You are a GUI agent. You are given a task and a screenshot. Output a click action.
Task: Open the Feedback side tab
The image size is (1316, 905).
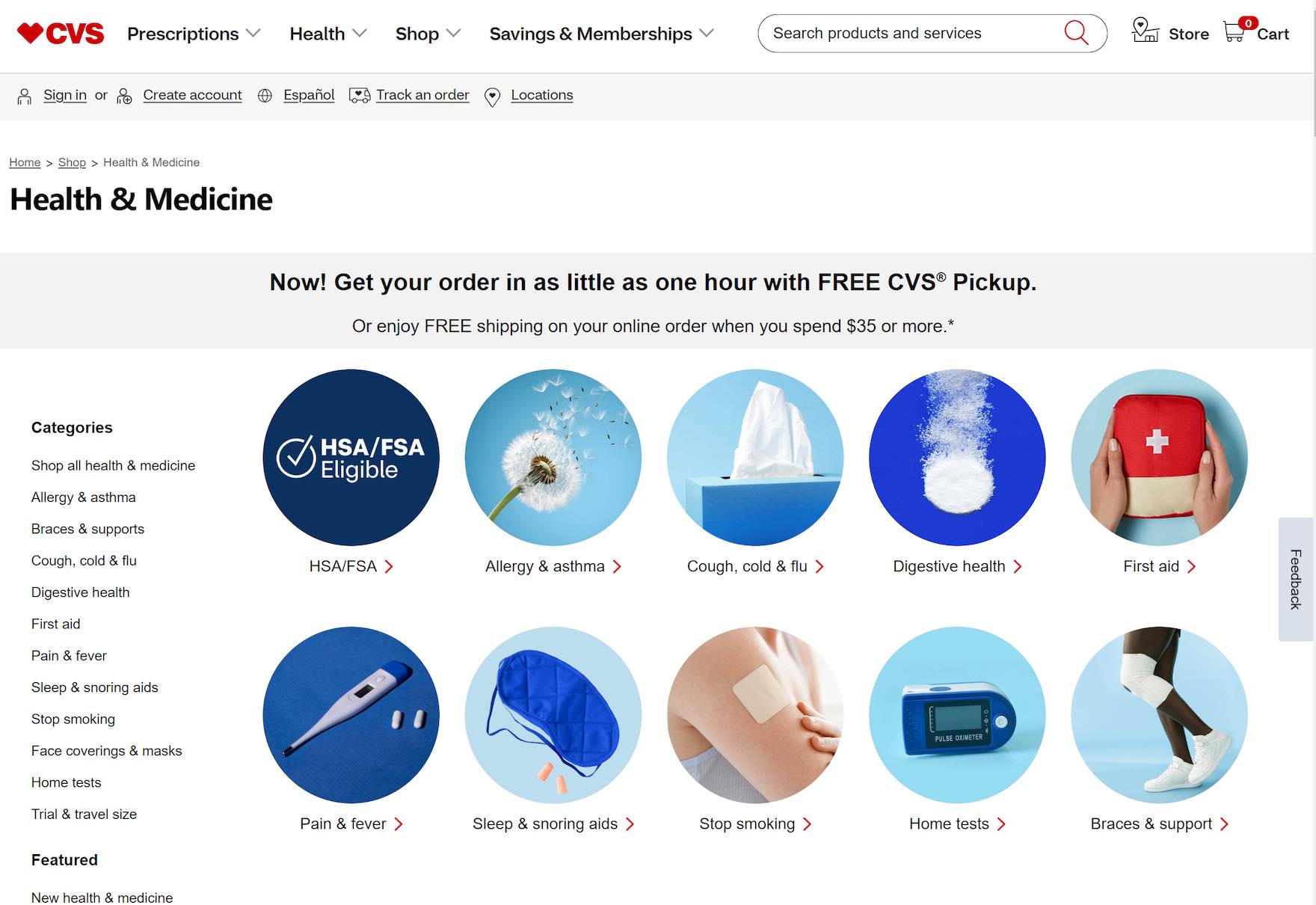point(1296,579)
